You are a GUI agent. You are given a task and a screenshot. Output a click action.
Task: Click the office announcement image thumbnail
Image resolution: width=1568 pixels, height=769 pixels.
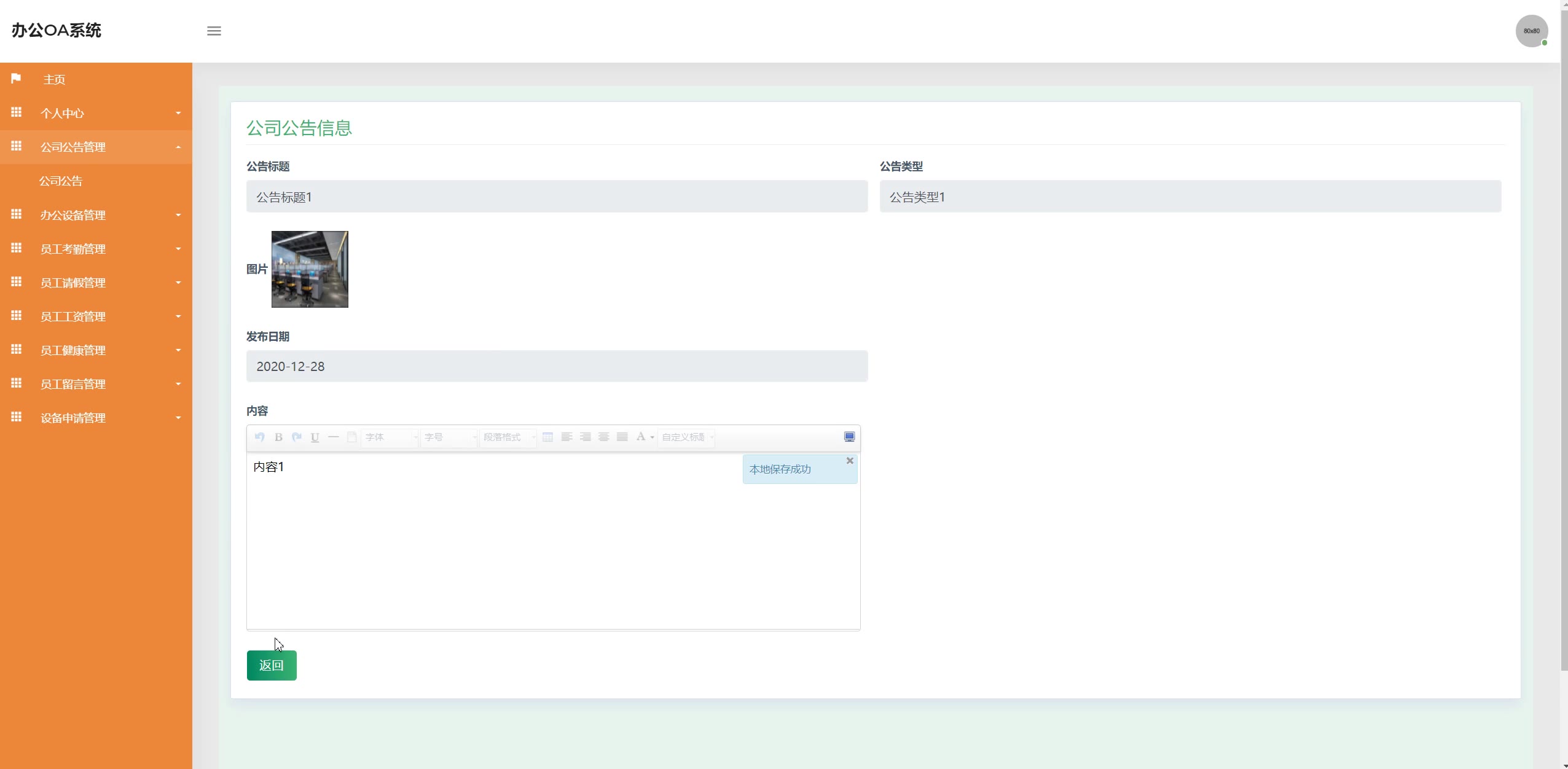310,269
